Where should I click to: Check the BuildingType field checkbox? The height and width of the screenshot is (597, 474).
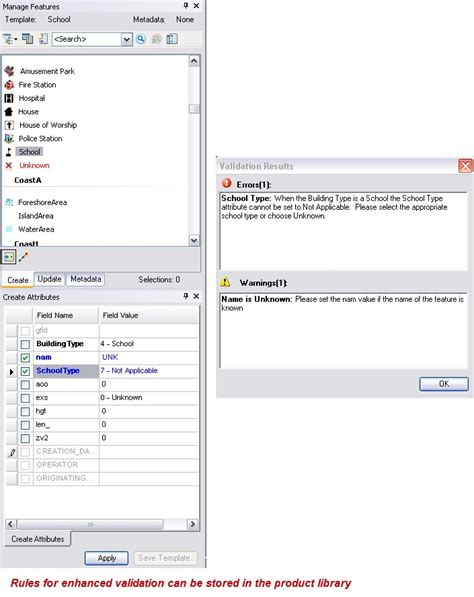[x=25, y=344]
